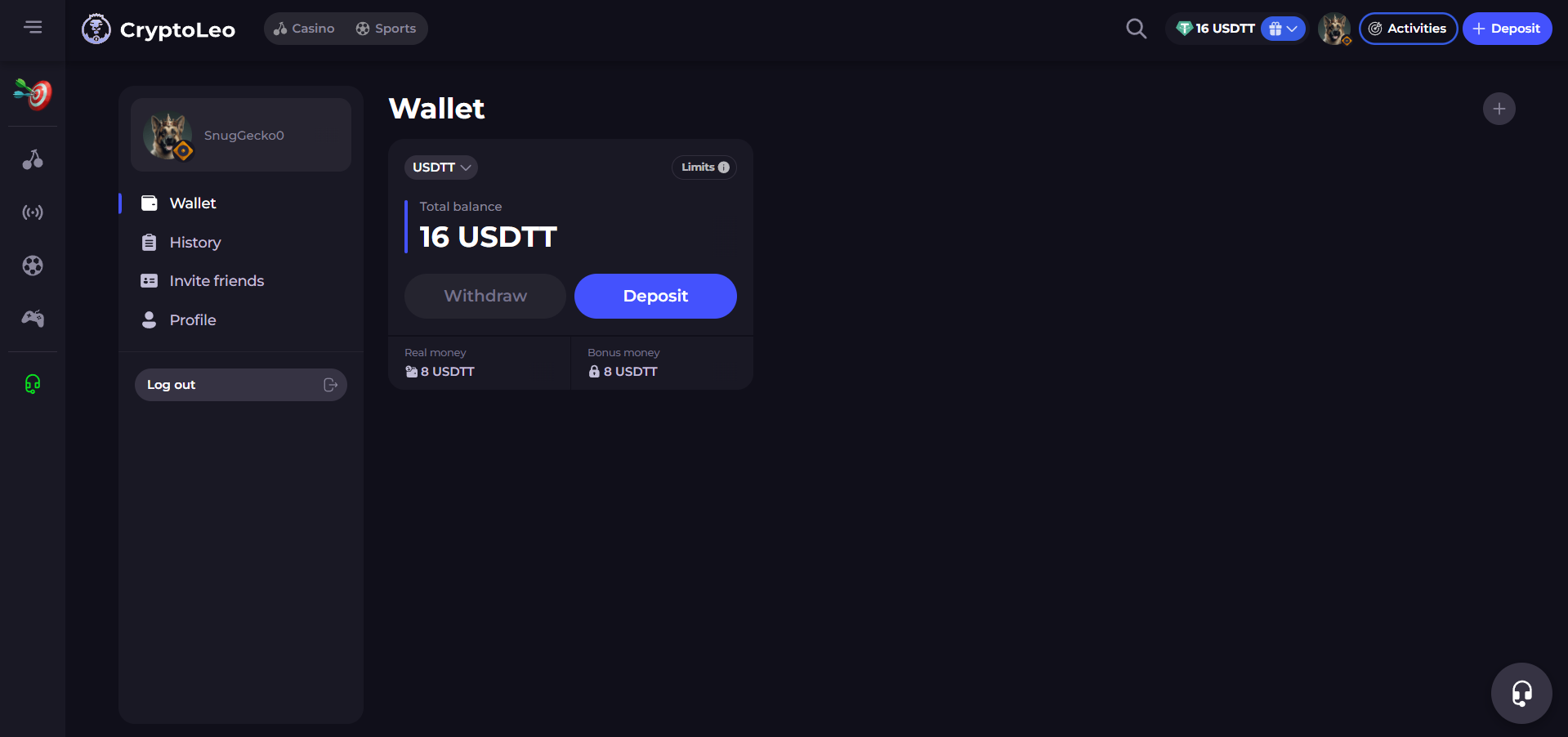This screenshot has height=737, width=1568.
Task: Open the cherries casino icon in sidebar
Action: 33,159
